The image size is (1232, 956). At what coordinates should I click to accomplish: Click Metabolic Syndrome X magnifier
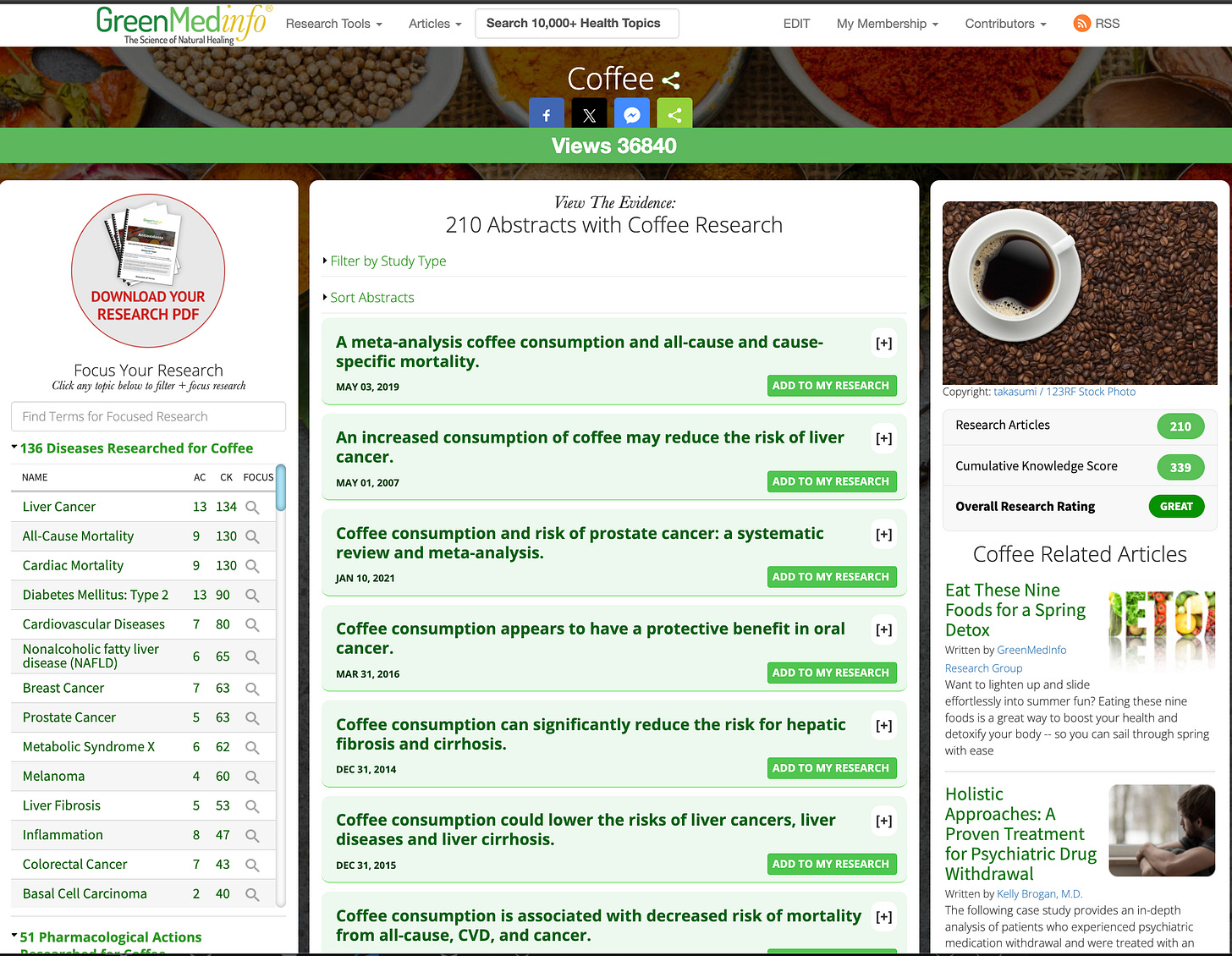(252, 748)
